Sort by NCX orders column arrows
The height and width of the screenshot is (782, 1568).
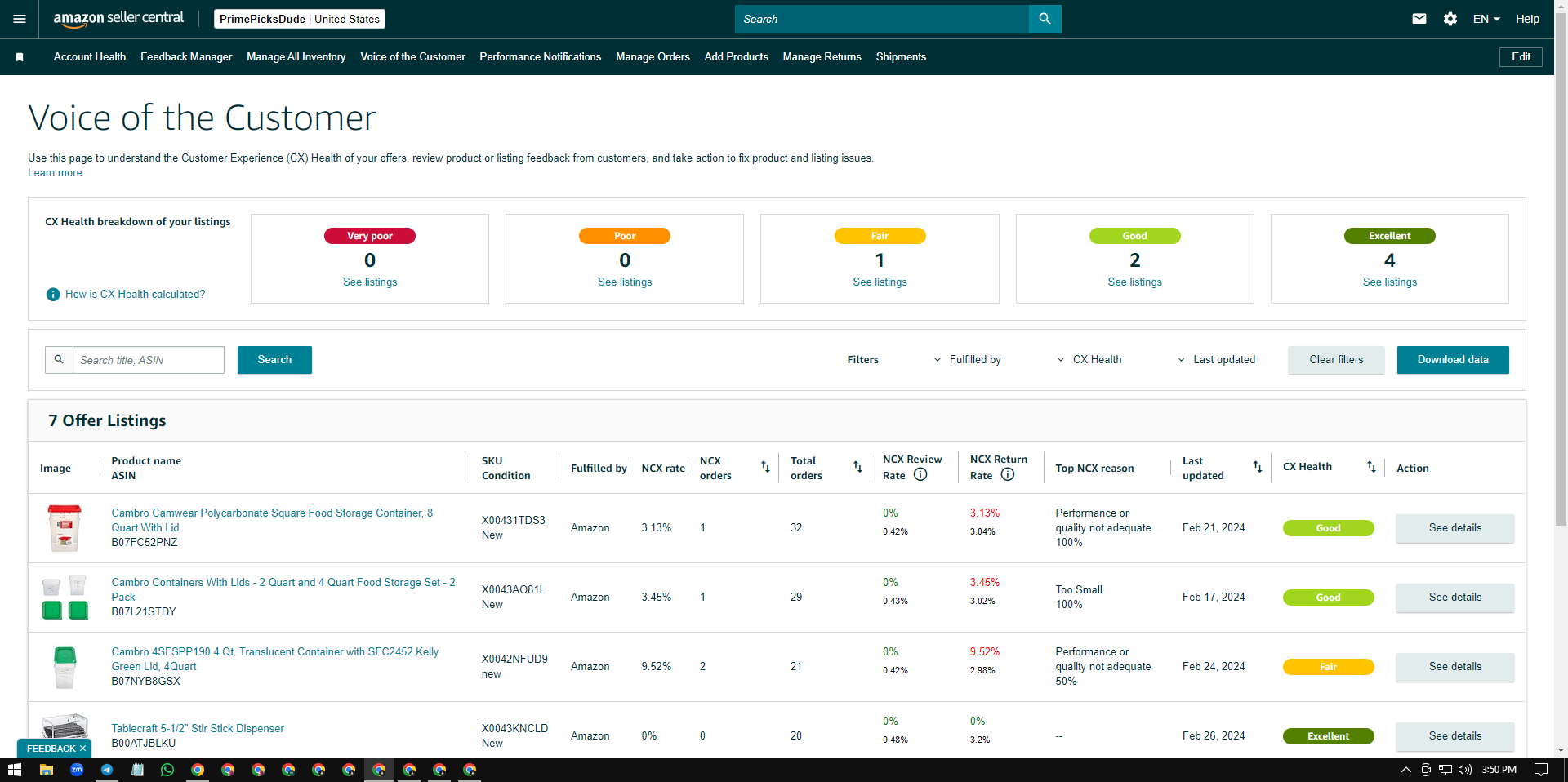click(x=765, y=467)
